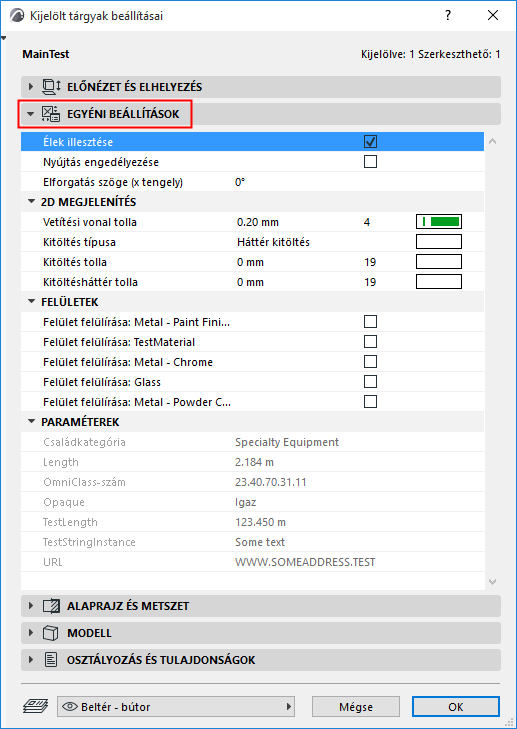
Task: Enable the Nyújtás engedélyezése checkbox
Action: click(x=371, y=162)
